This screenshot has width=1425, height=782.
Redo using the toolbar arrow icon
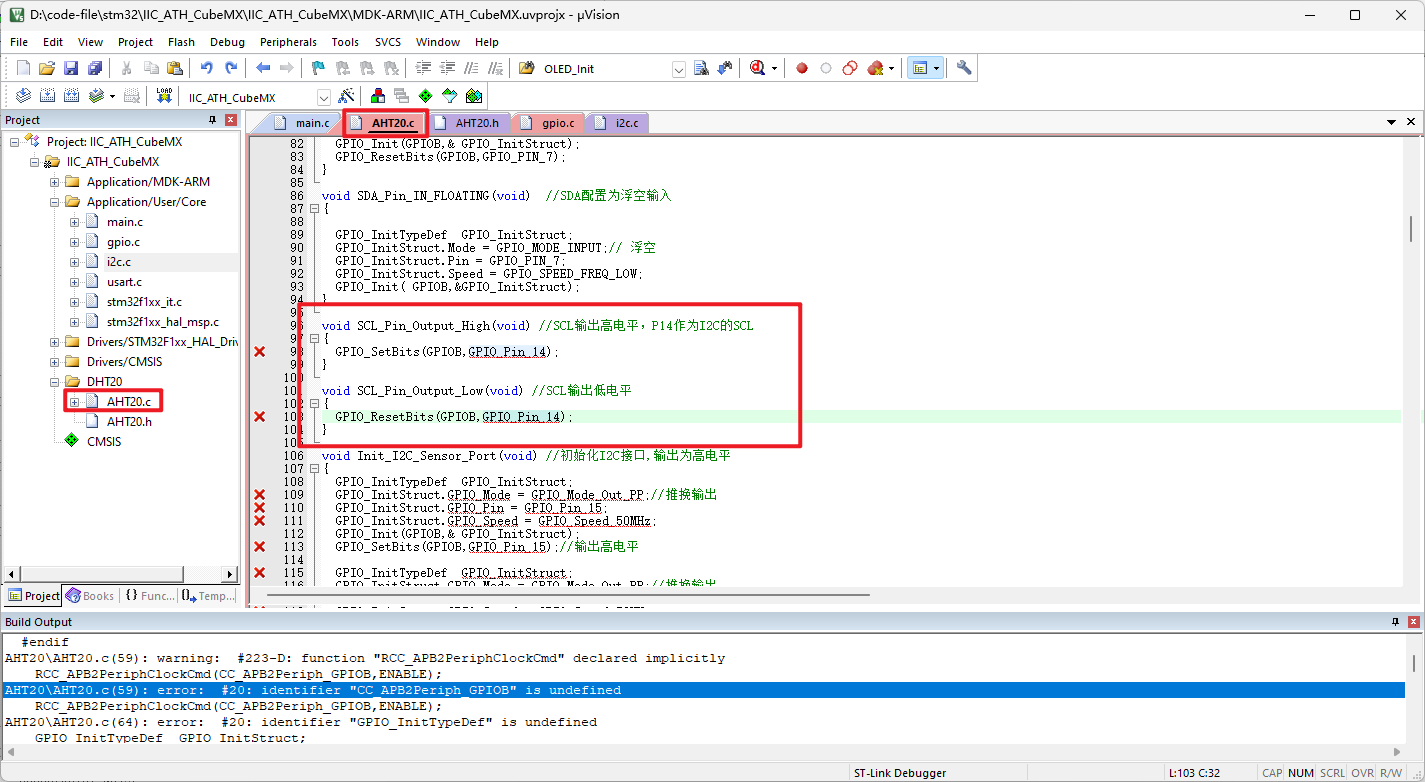[x=231, y=68]
